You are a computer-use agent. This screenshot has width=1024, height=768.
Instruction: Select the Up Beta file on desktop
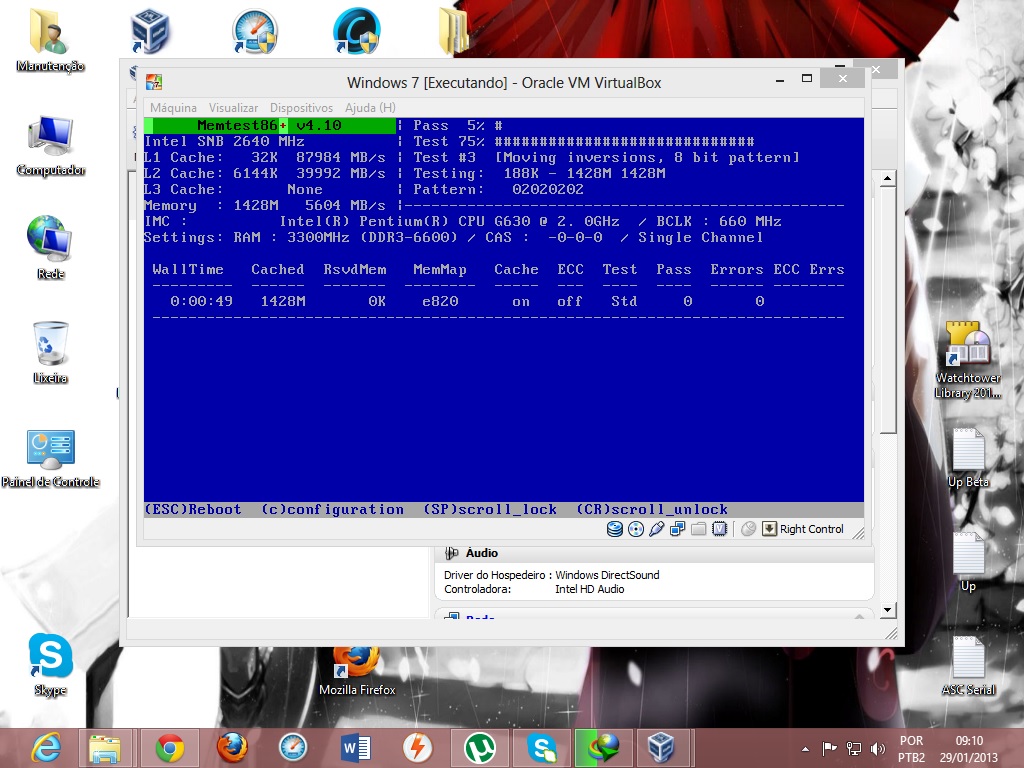968,457
